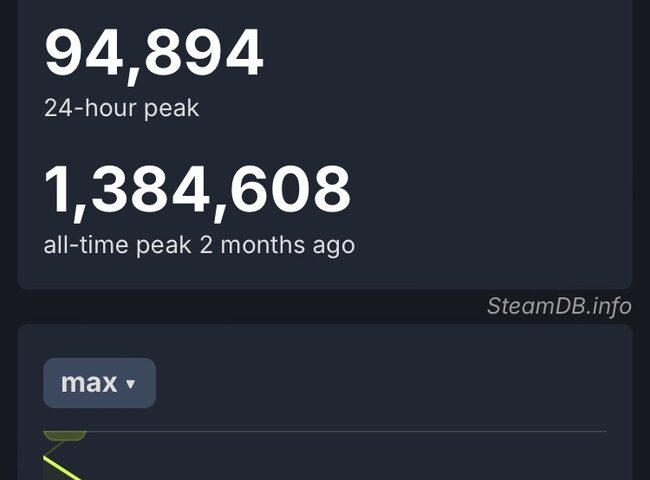This screenshot has width=650, height=480.
Task: Open the max time-range dropdown
Action: click(x=99, y=383)
